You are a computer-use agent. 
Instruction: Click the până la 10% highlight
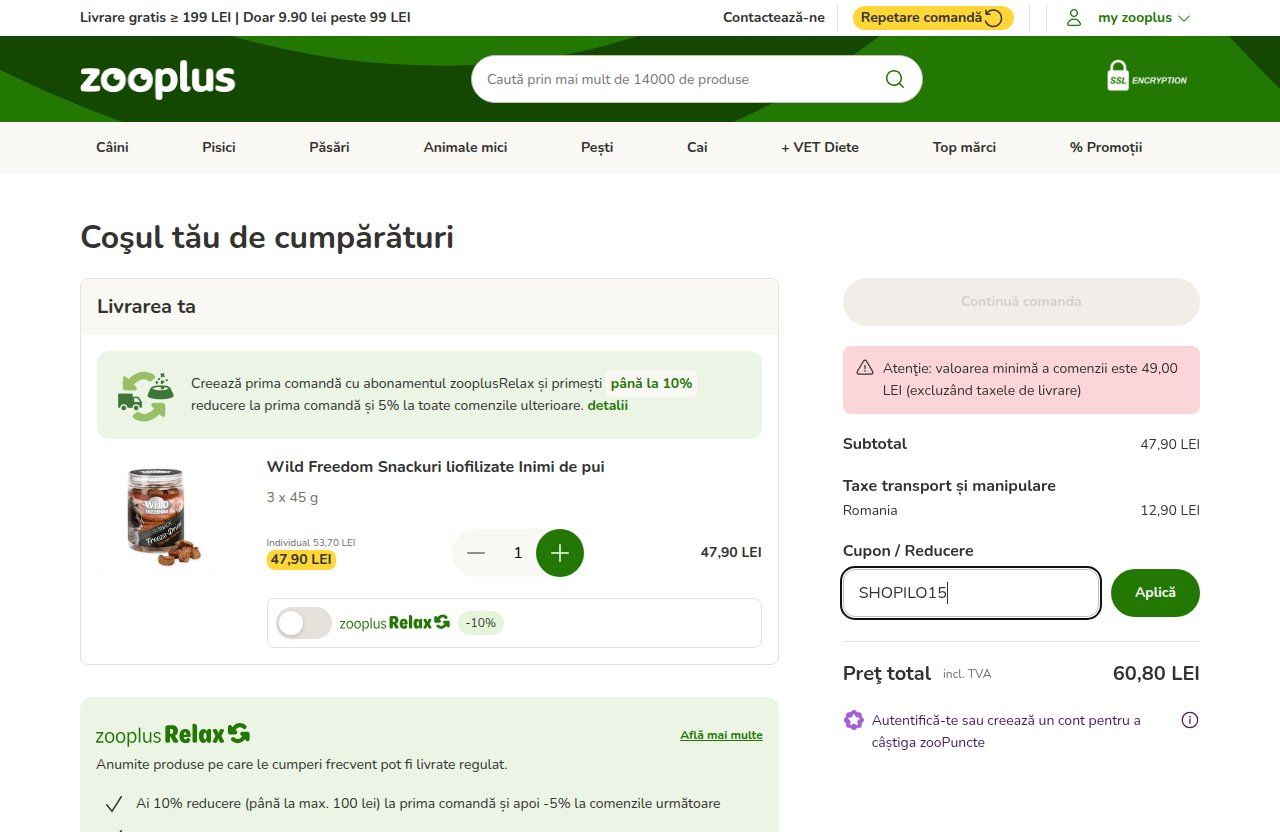[651, 383]
